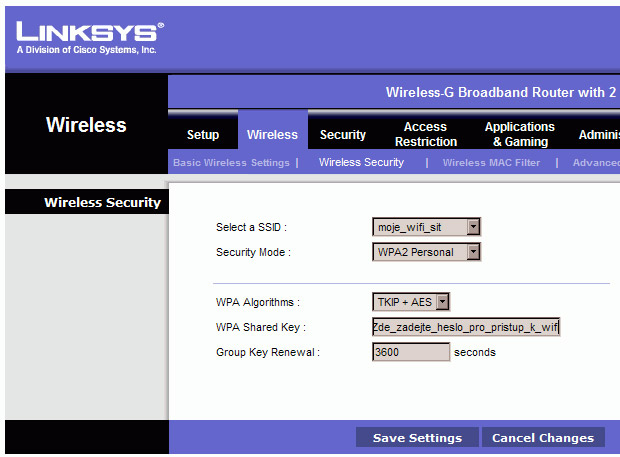Open Wireless MAC Filter subtab
The image size is (620, 457).
tap(491, 162)
